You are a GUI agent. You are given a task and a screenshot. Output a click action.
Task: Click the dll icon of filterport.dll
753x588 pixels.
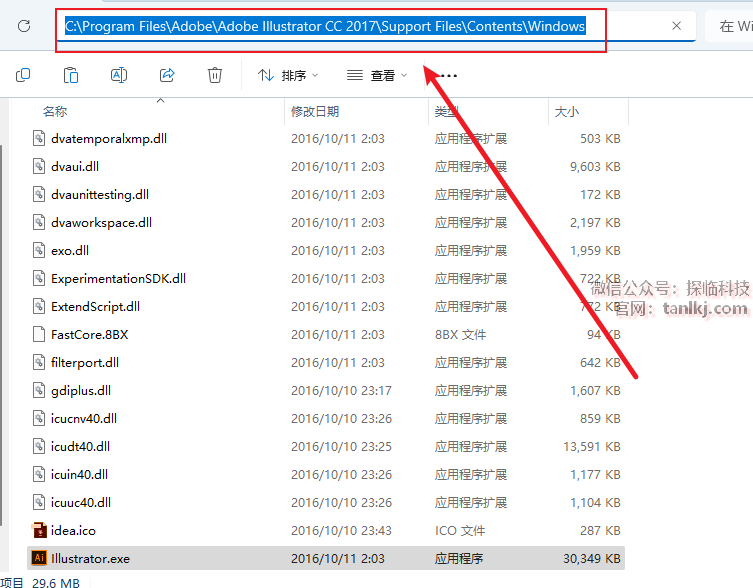[39, 363]
